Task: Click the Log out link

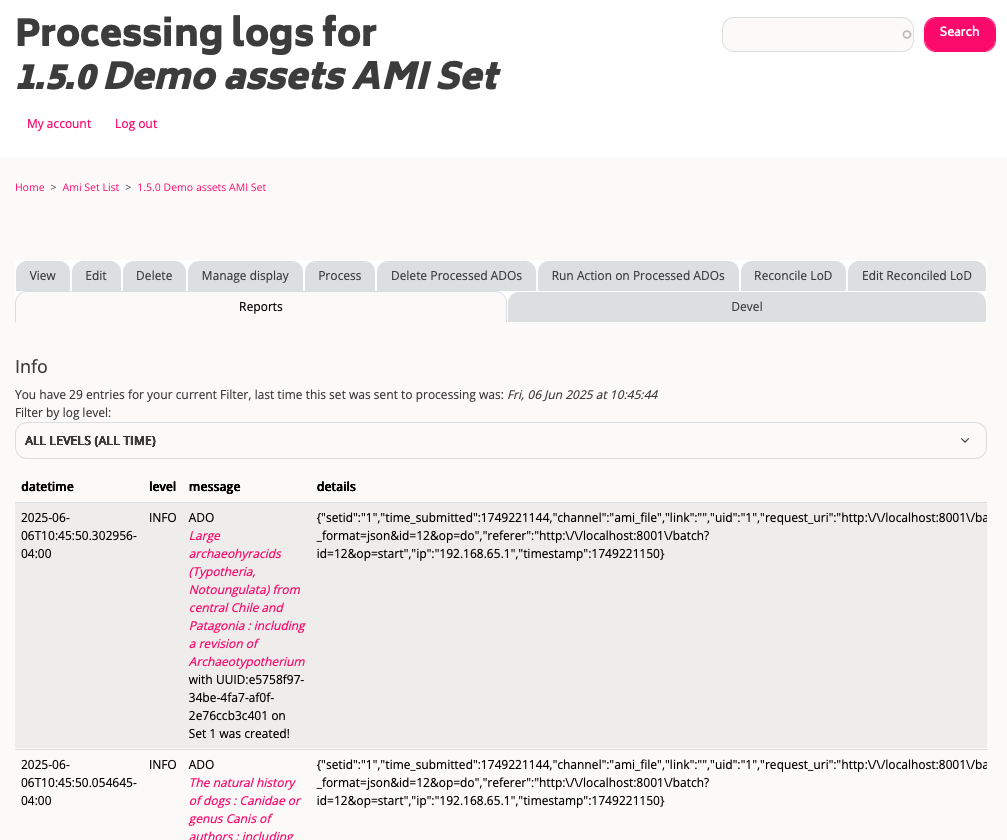Action: 136,124
